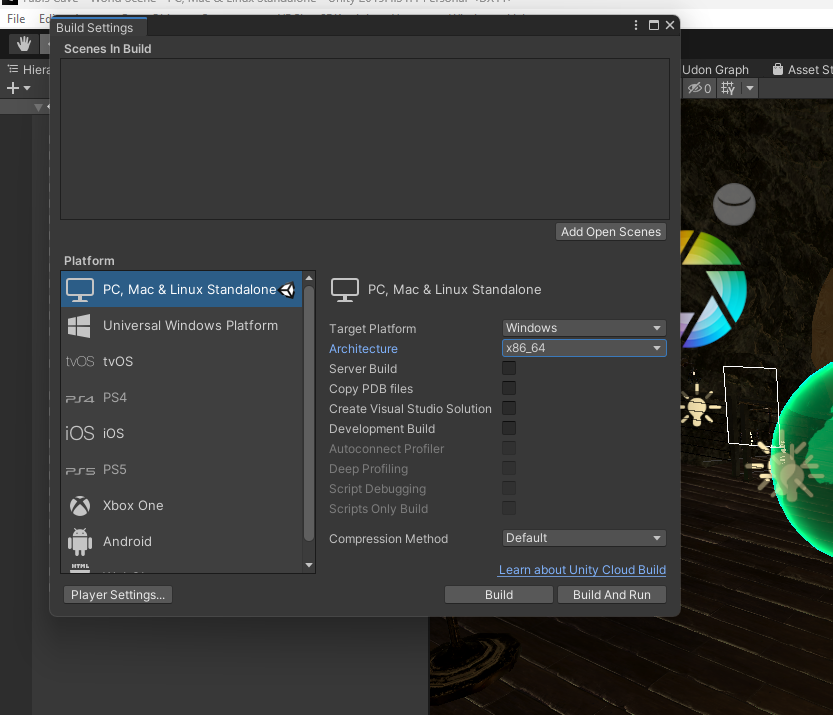Viewport: 833px width, 715px height.
Task: Select iOS platform
Action: click(x=182, y=433)
